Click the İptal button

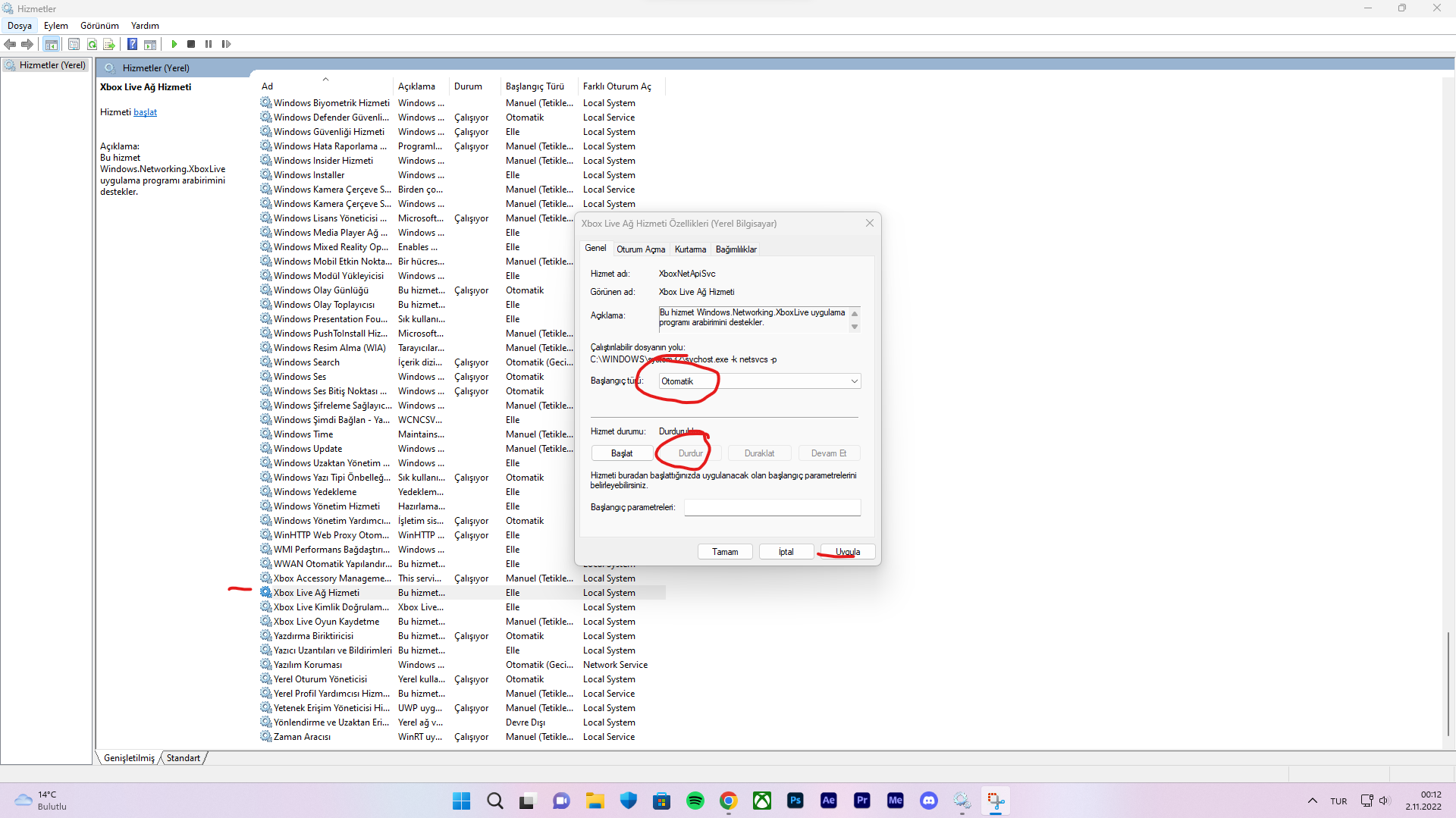pos(786,552)
